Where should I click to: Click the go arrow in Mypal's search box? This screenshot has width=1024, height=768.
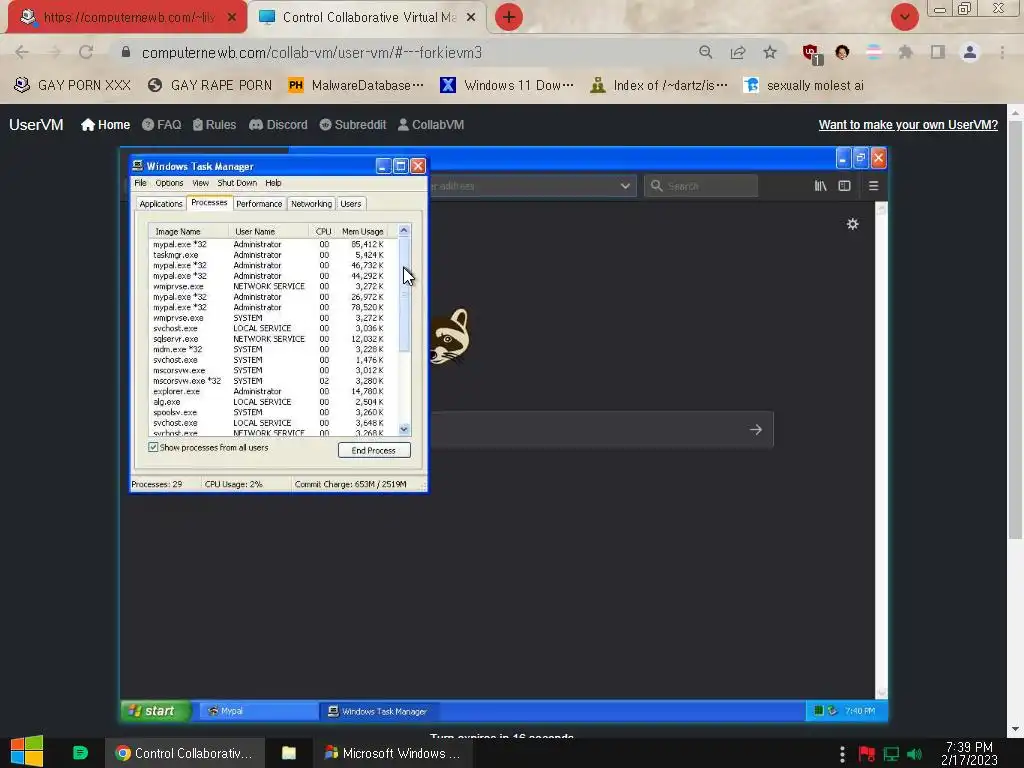point(756,430)
